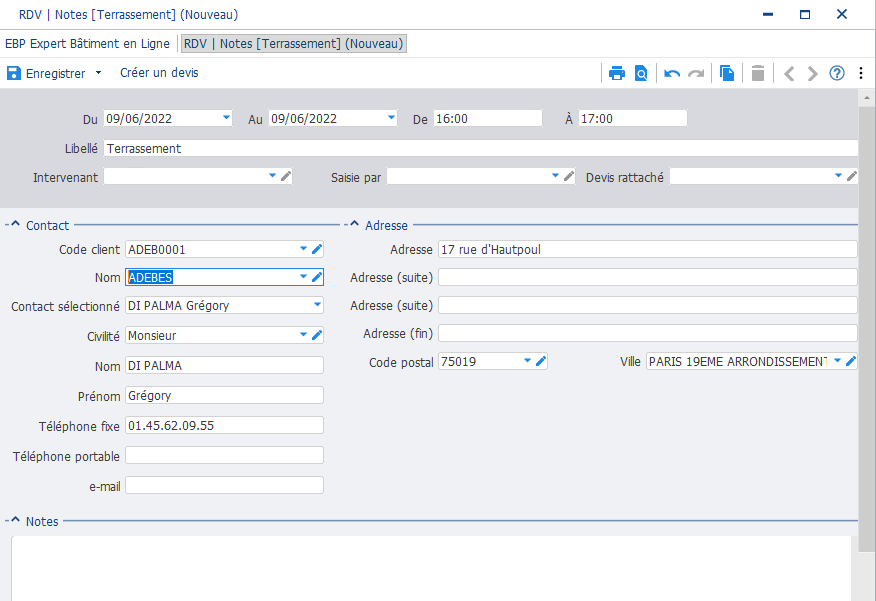Collapse the Notes section

pyautogui.click(x=15, y=520)
